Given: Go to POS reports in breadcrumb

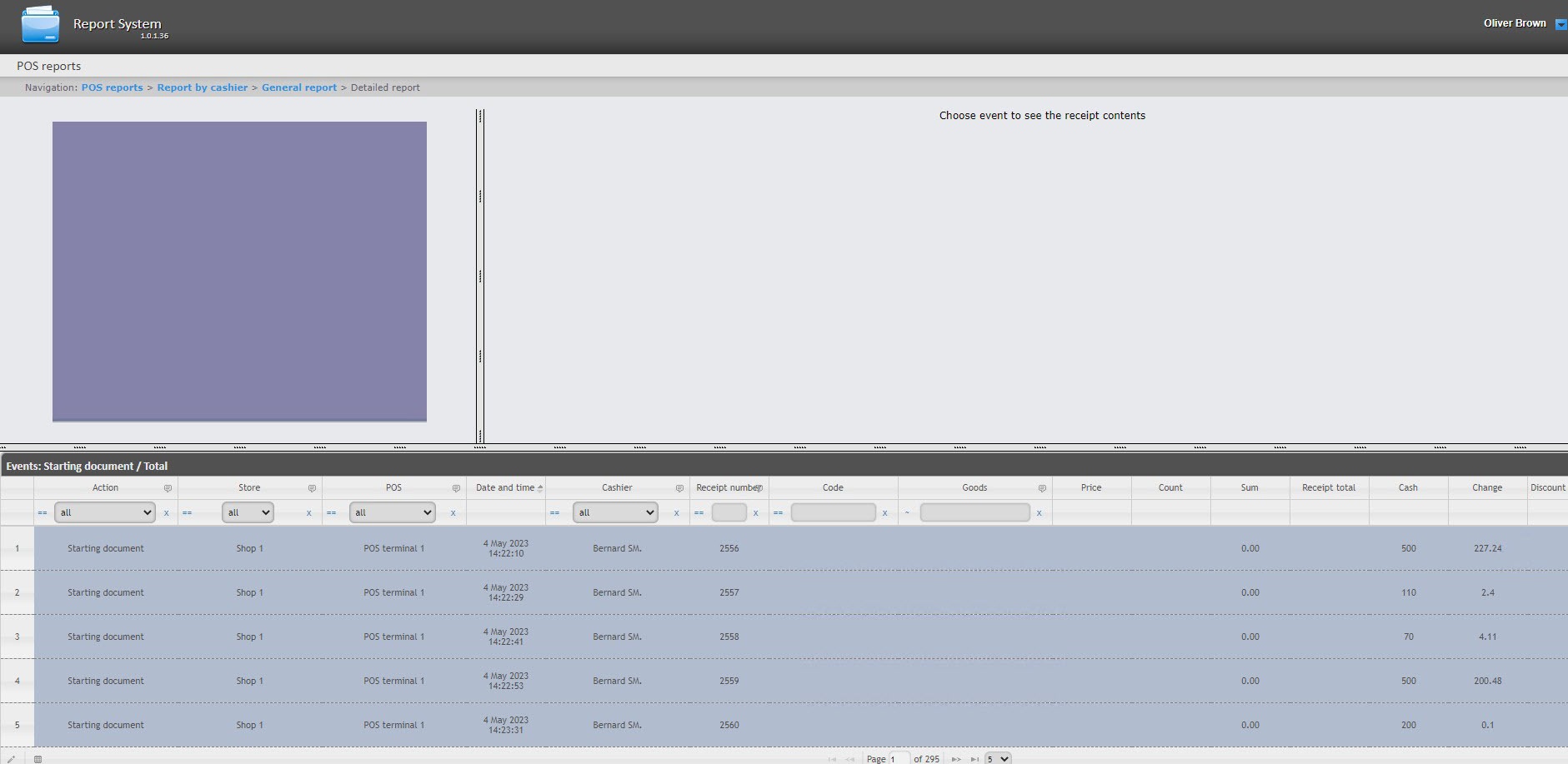Looking at the screenshot, I should [112, 87].
